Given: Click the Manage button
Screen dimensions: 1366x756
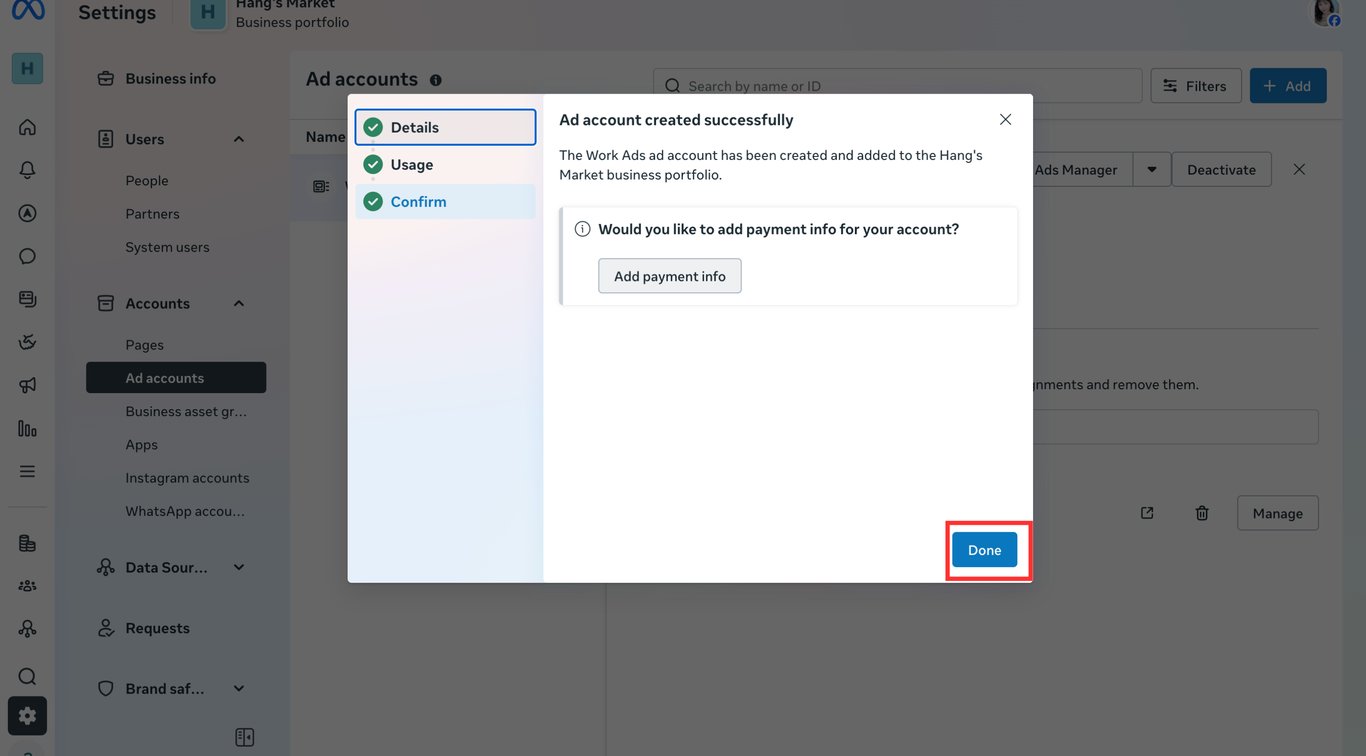Looking at the screenshot, I should tap(1278, 513).
